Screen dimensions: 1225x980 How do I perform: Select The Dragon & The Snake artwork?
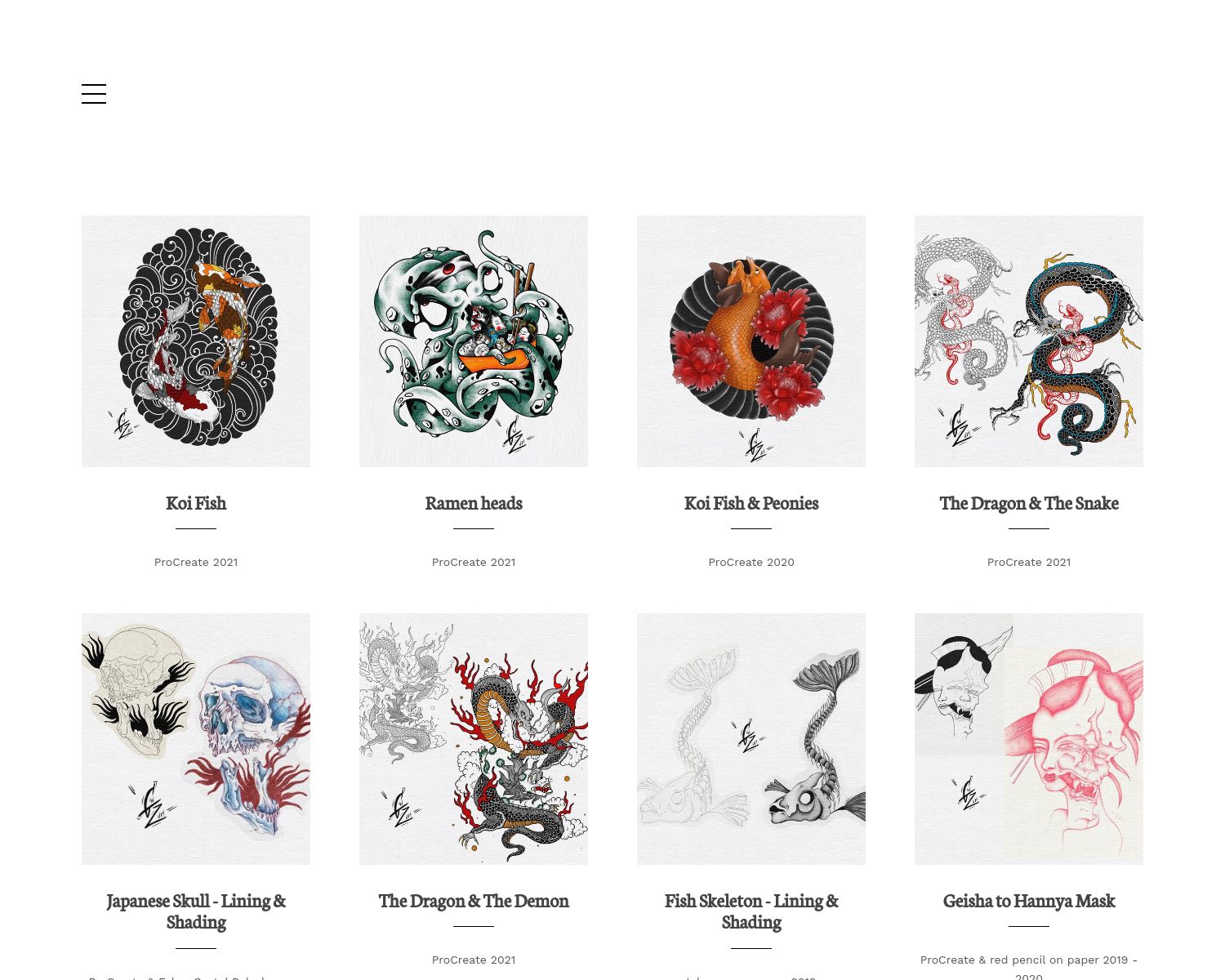[x=1029, y=341]
